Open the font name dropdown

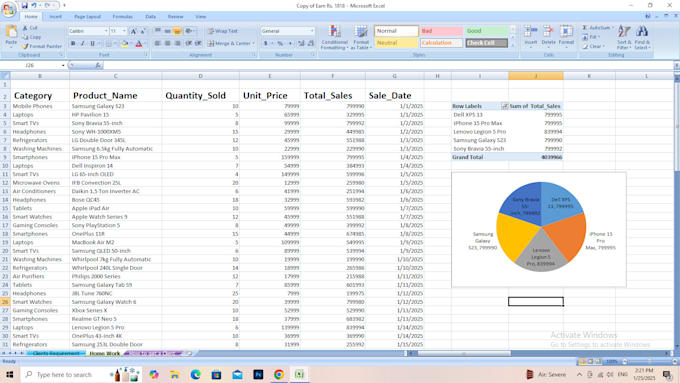[106, 31]
